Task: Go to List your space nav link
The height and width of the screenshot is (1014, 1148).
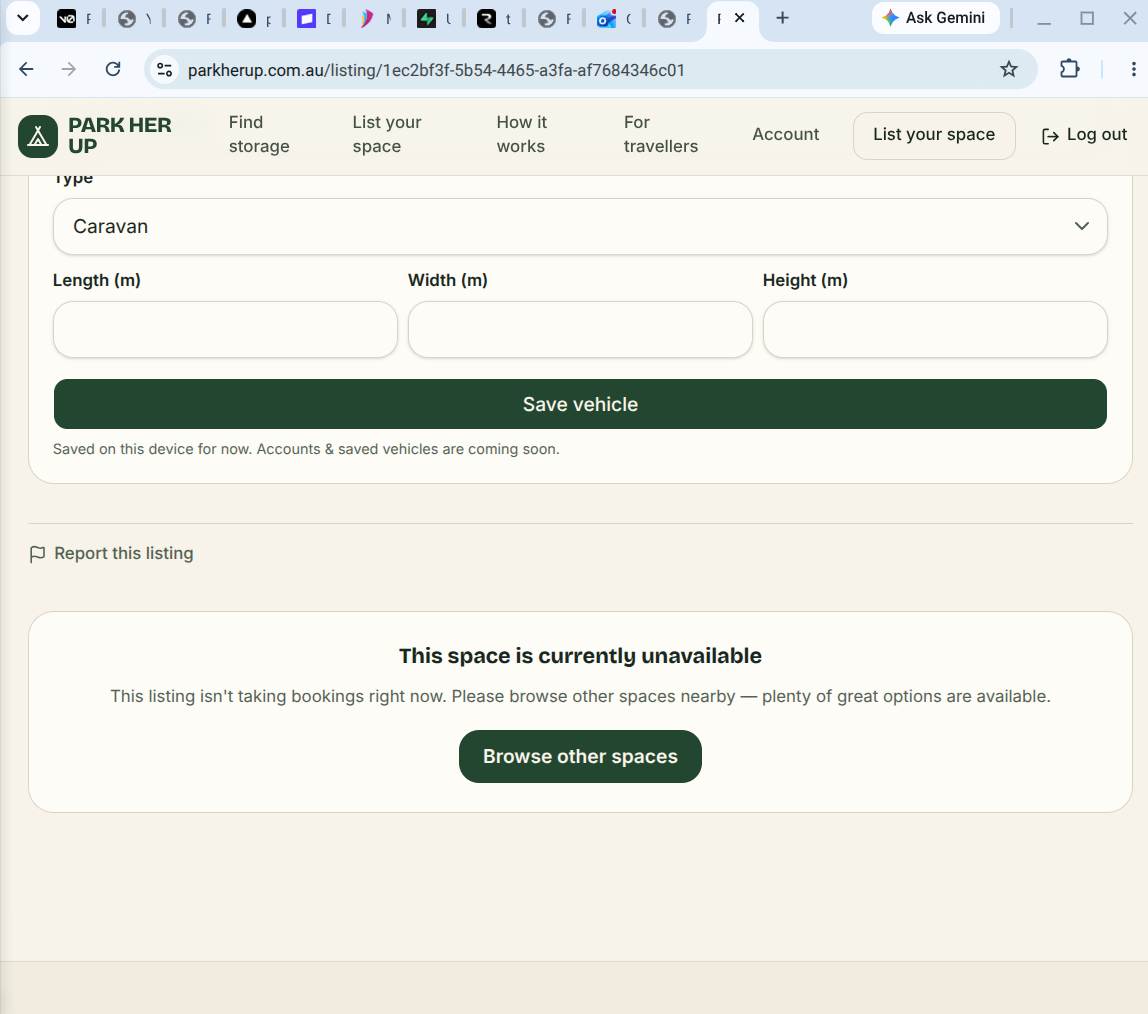Action: tap(387, 135)
